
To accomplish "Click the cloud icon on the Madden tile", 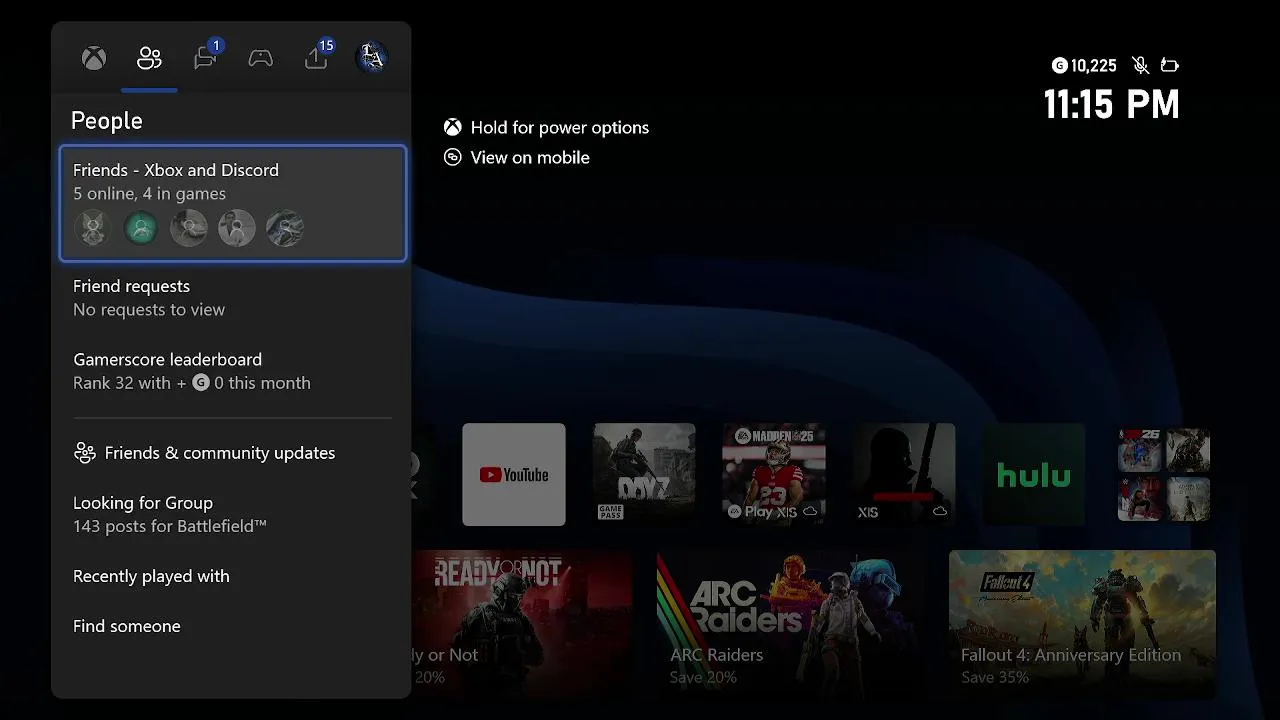I will pos(811,511).
